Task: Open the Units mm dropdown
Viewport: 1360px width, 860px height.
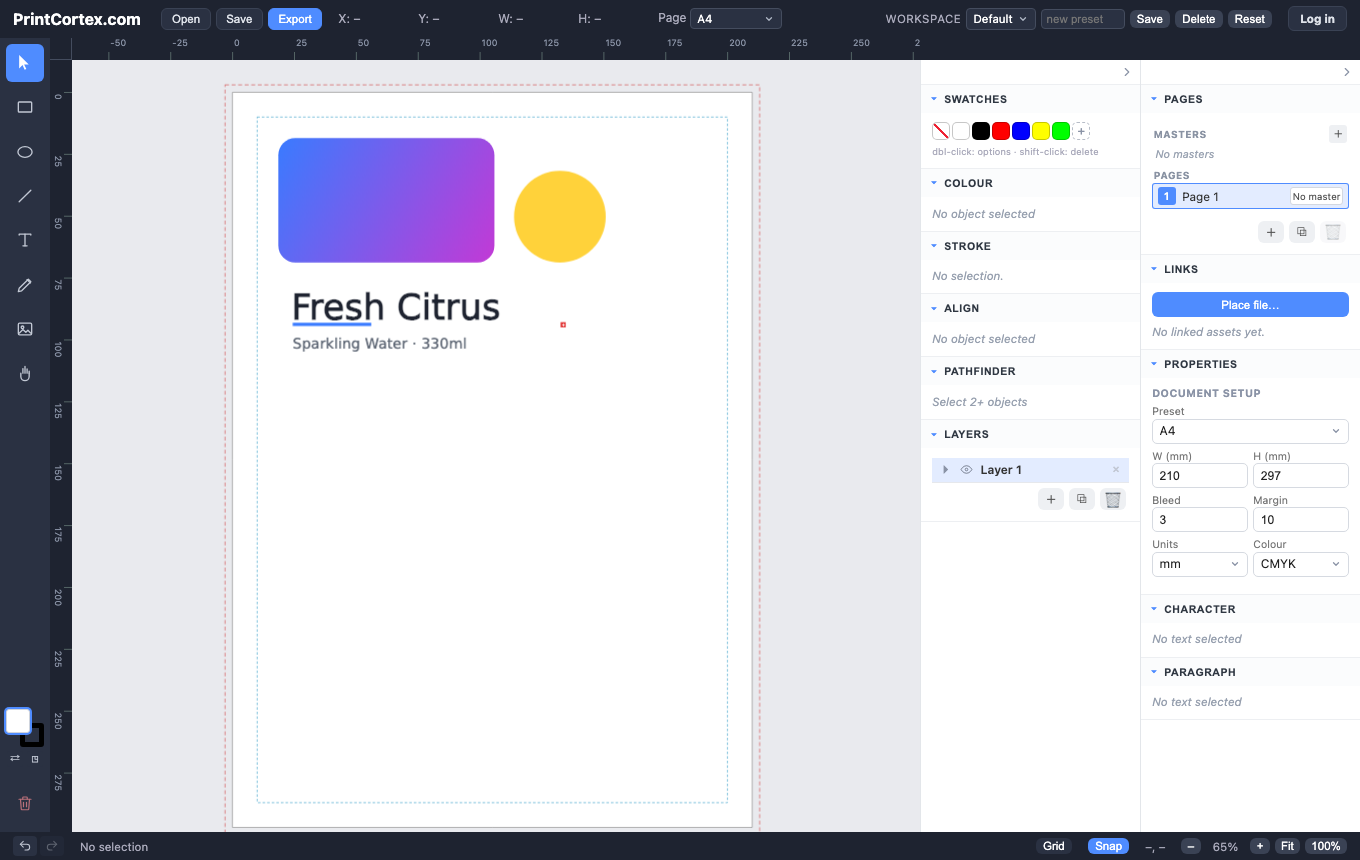Action: point(1200,564)
